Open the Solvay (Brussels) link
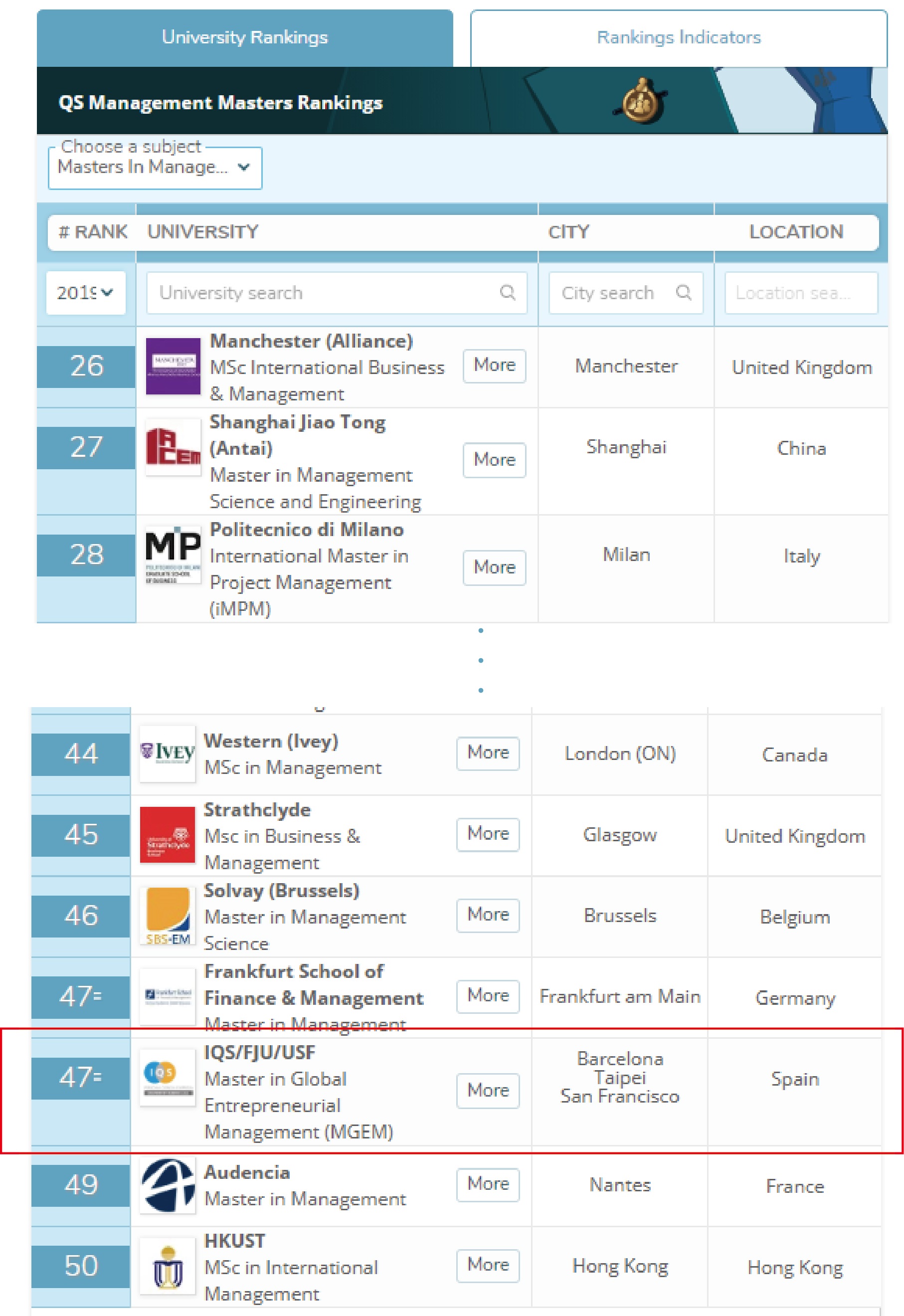Screen dimensions: 904x1316 click(282, 891)
